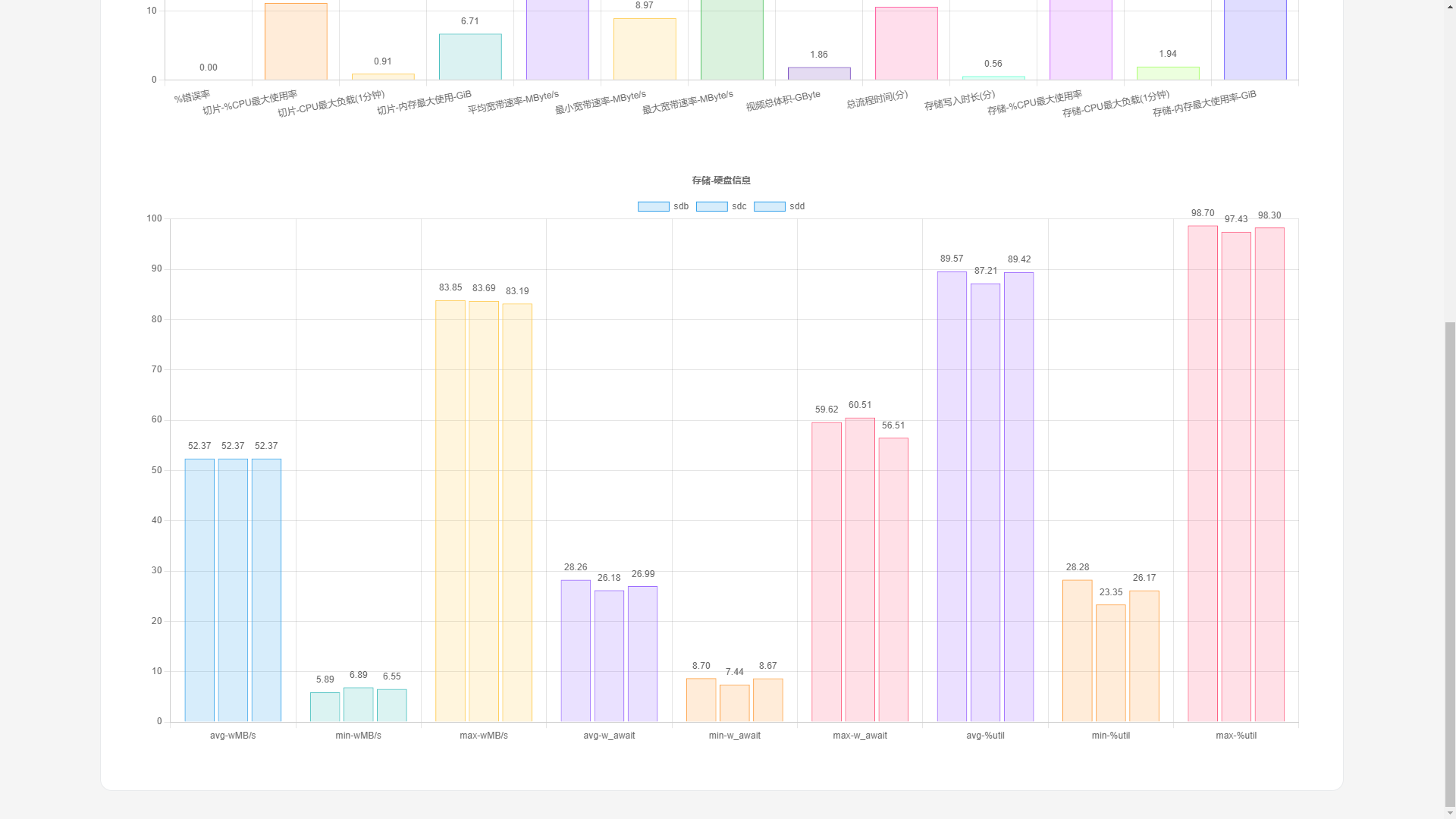Click the 7.44 min-w_await sdc bar
The width and height of the screenshot is (1456, 819).
click(734, 704)
